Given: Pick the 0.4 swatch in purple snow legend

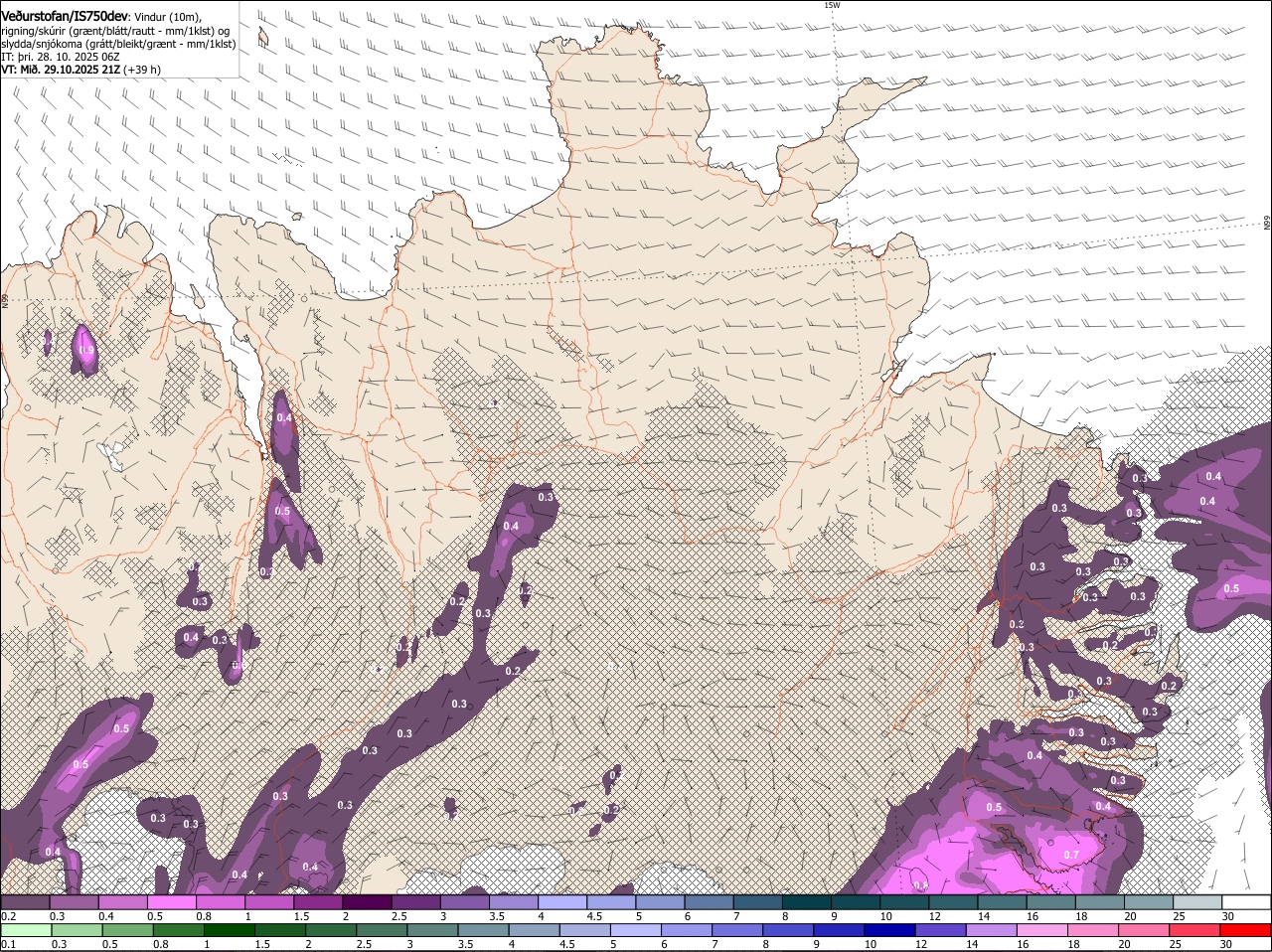Looking at the screenshot, I should pyautogui.click(x=122, y=901).
